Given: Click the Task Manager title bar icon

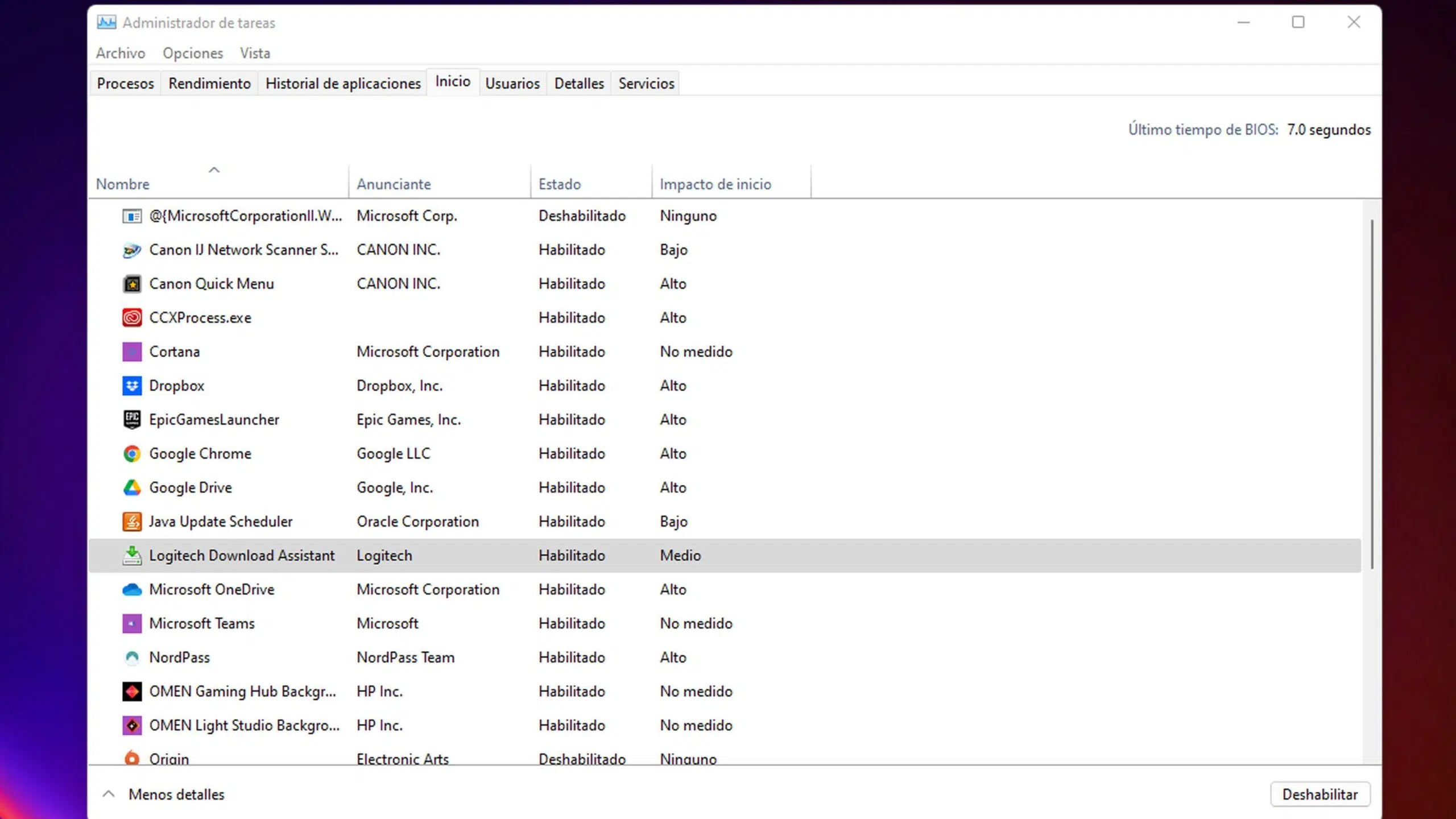Looking at the screenshot, I should (106, 22).
